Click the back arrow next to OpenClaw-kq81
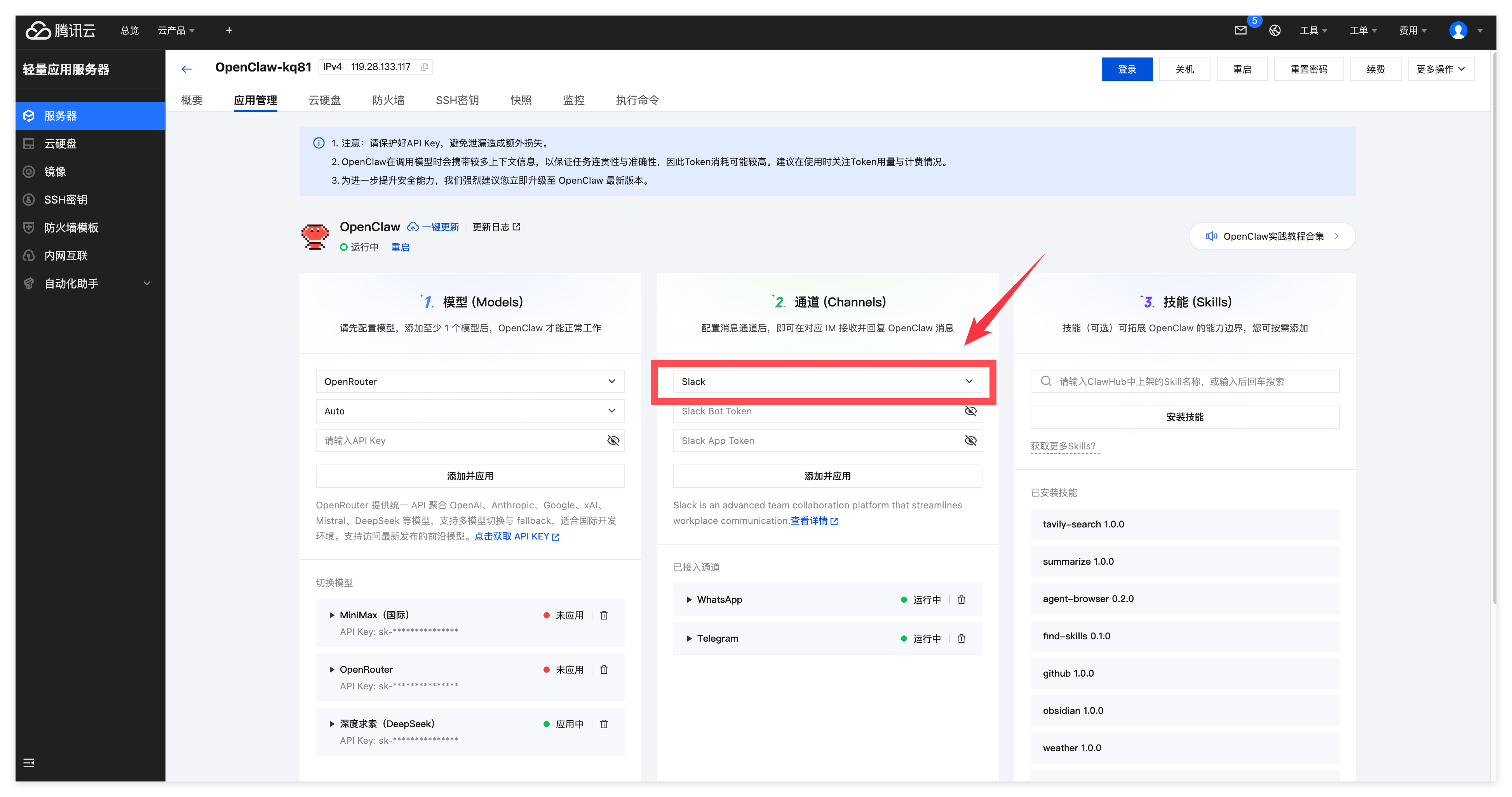 [186, 69]
